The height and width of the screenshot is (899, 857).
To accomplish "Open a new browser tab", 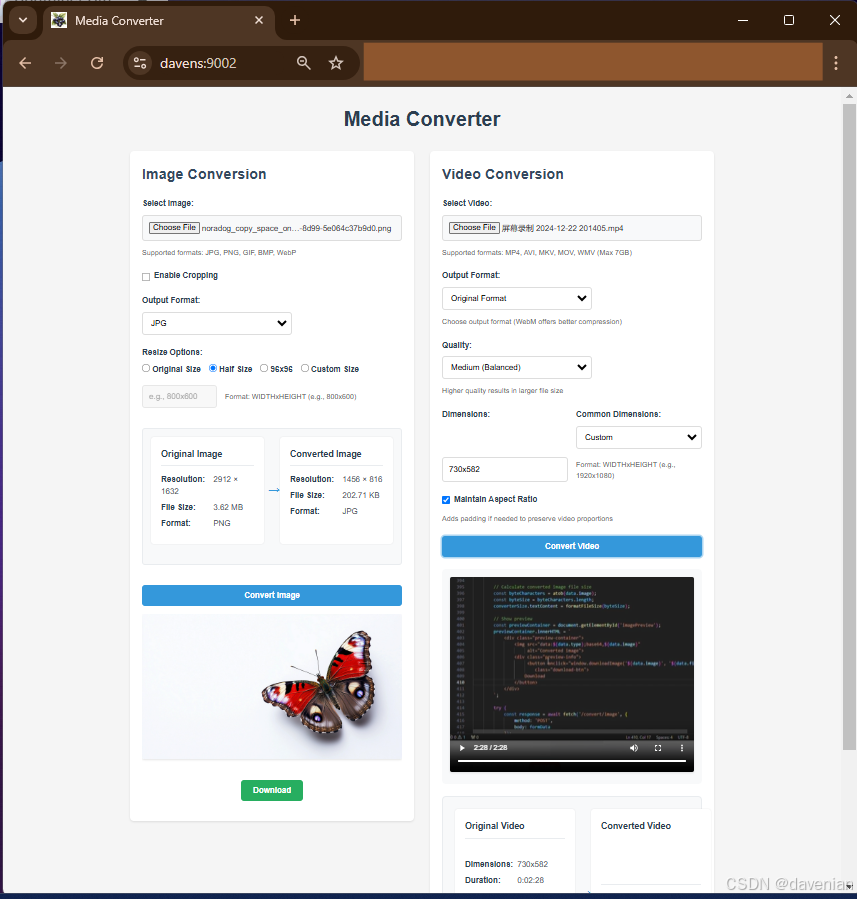I will pyautogui.click(x=295, y=21).
